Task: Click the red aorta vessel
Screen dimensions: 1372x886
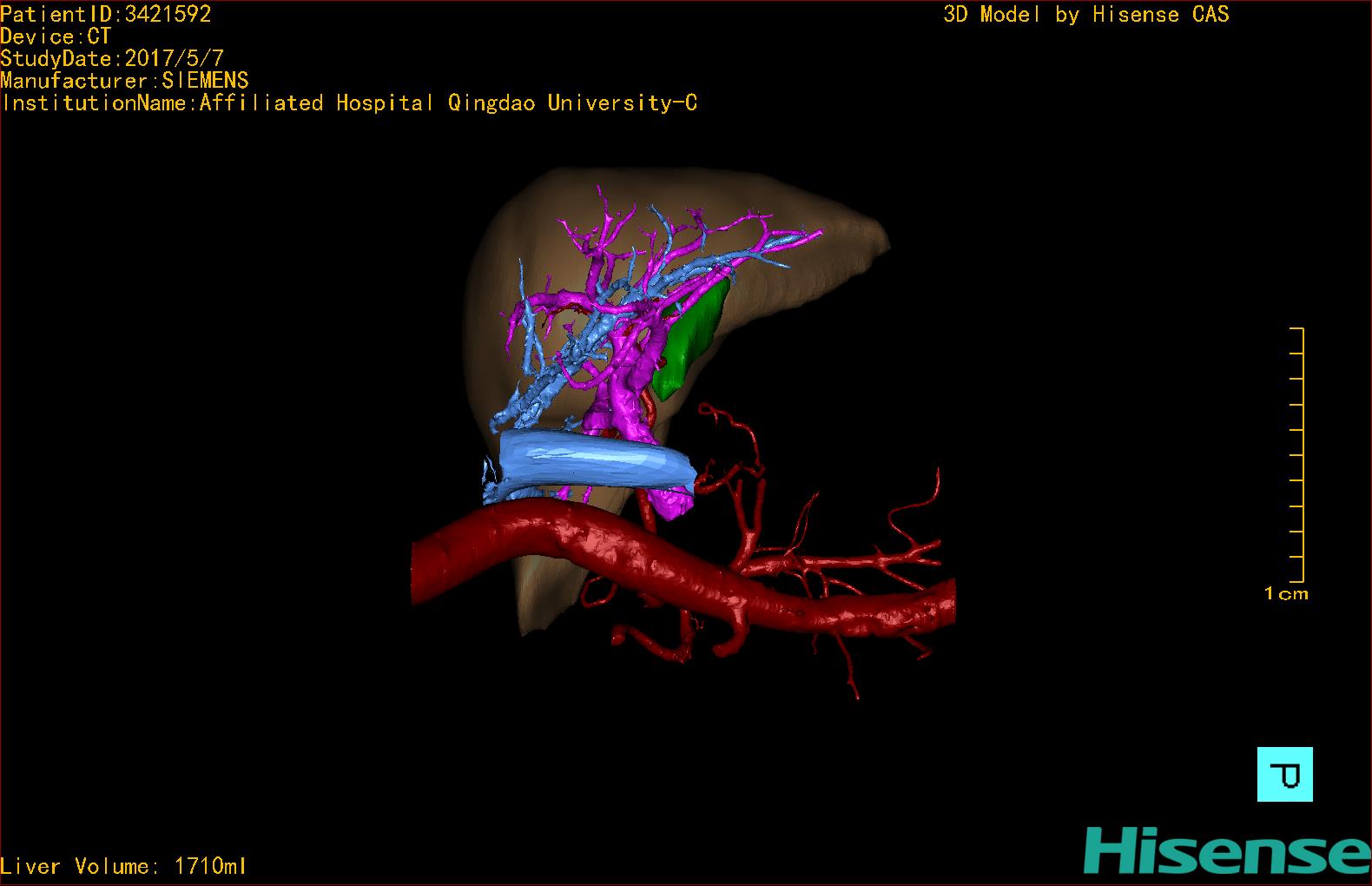Action: coord(682,566)
